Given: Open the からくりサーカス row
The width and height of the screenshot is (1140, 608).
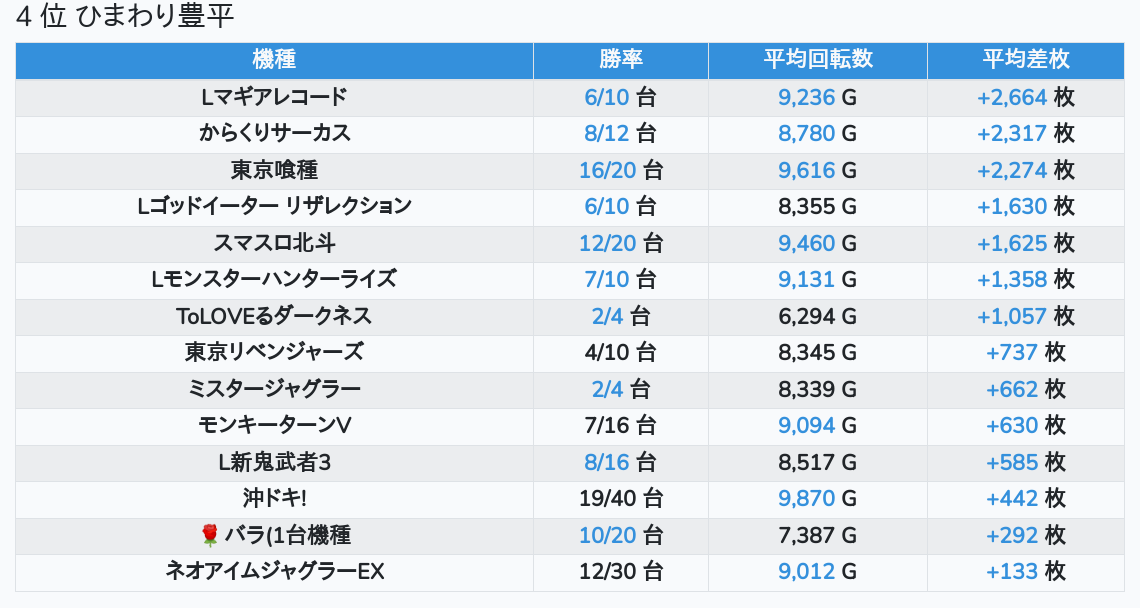Looking at the screenshot, I should (274, 134).
